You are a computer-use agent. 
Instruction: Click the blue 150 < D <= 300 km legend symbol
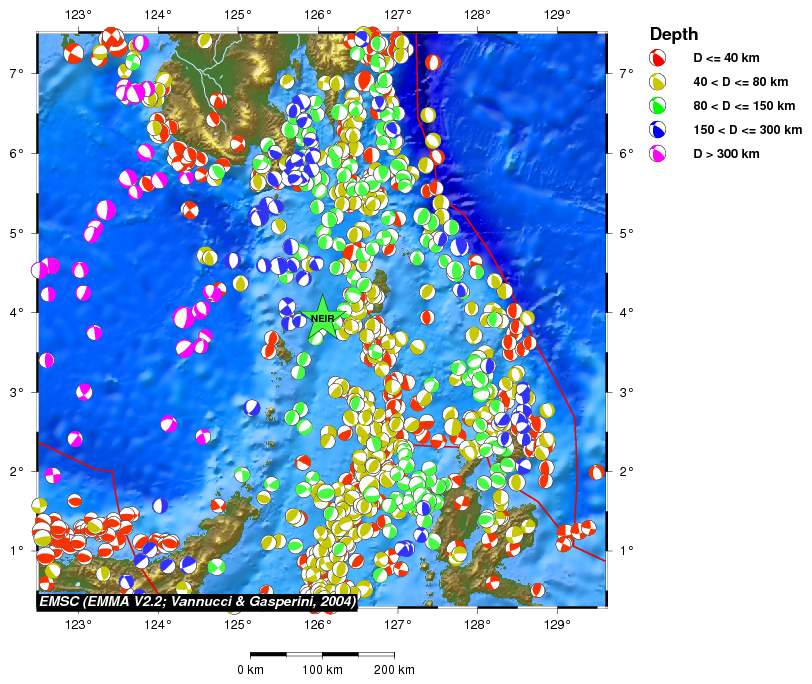point(657,130)
